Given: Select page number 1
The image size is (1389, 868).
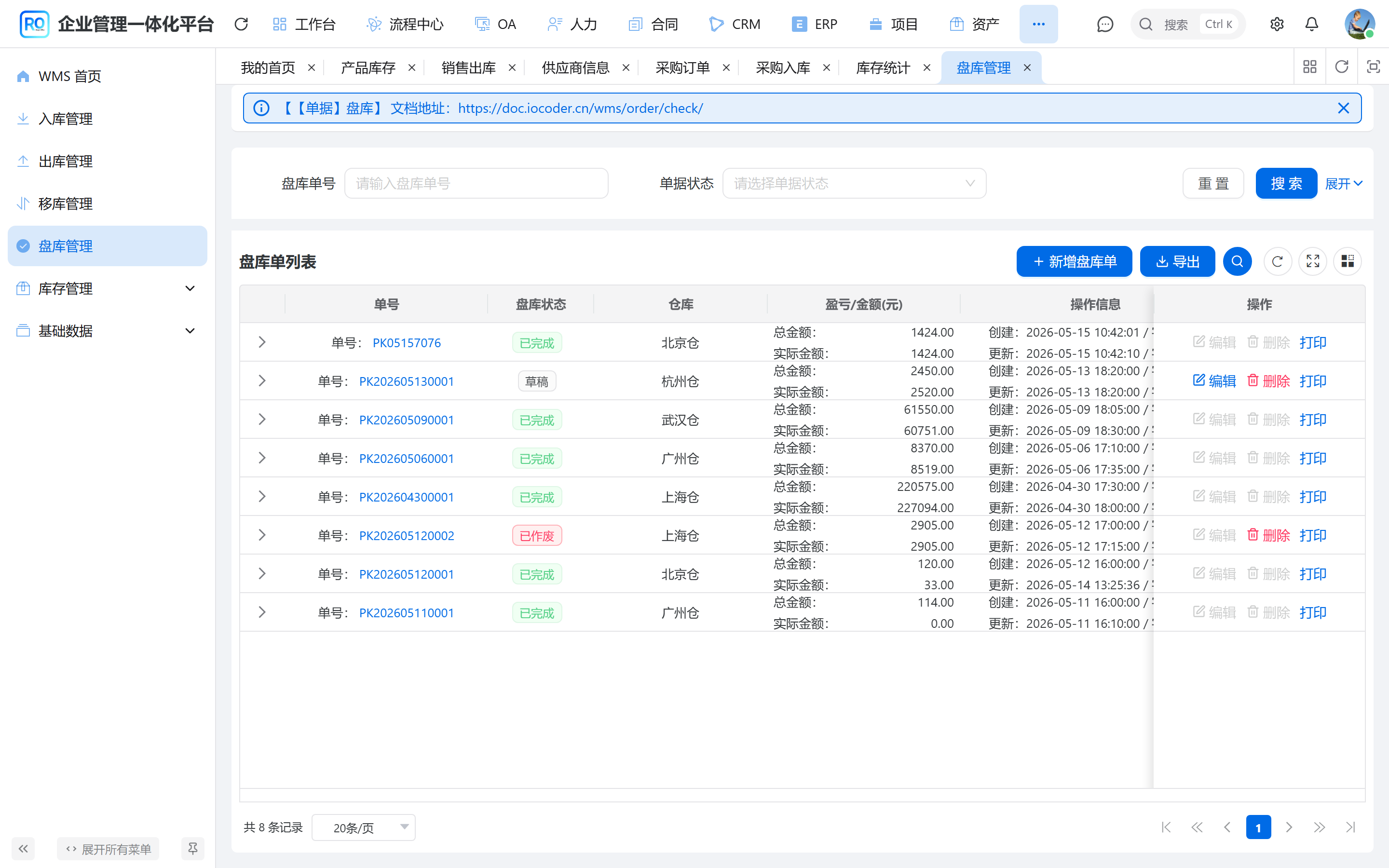Looking at the screenshot, I should pyautogui.click(x=1258, y=827).
